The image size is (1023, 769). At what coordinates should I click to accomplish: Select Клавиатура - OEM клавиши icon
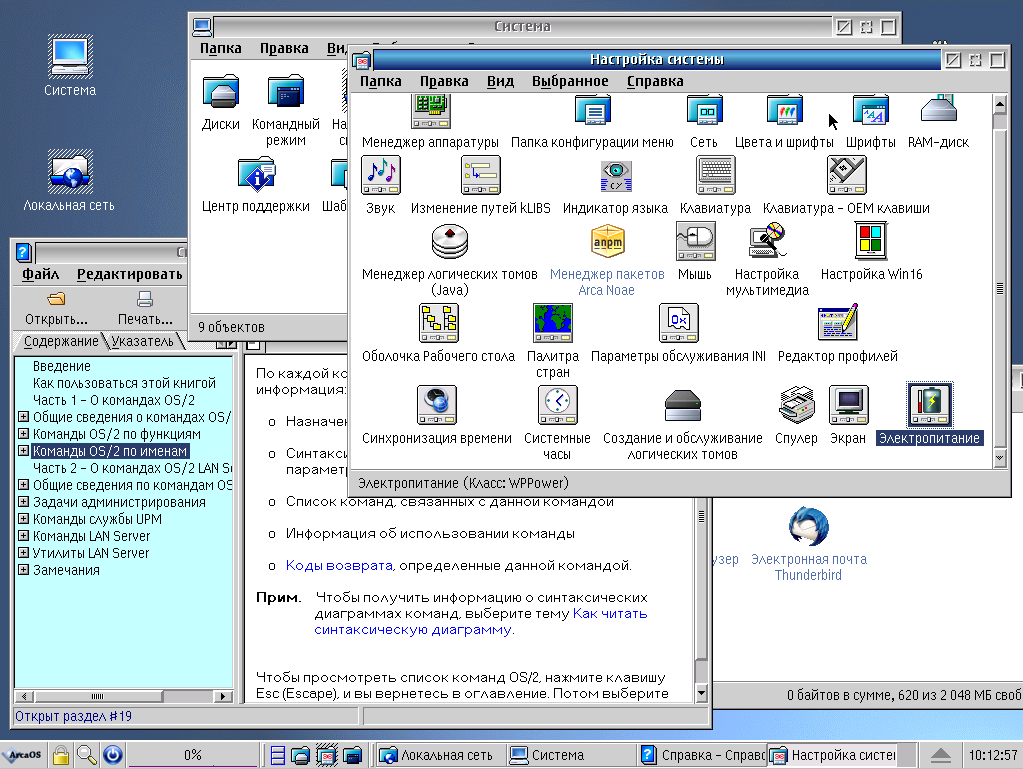click(x=846, y=175)
